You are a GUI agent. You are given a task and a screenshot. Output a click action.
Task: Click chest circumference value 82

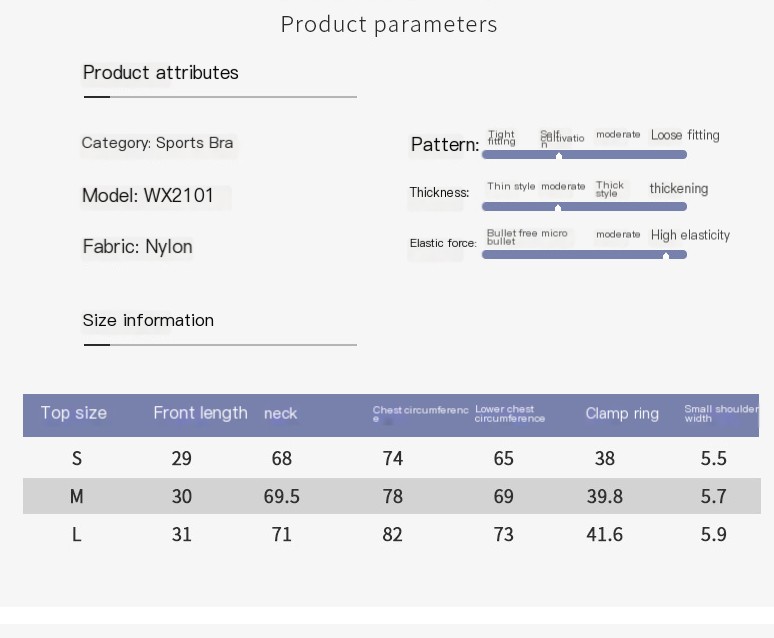[x=392, y=534]
